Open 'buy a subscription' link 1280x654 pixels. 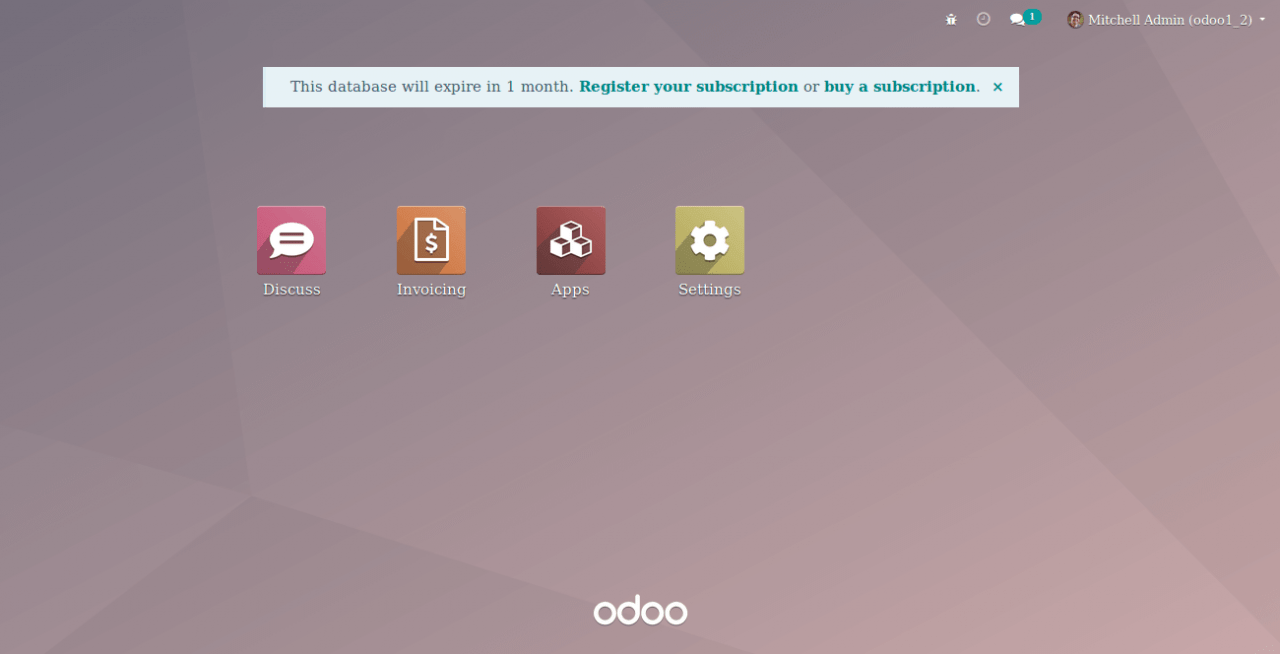(x=900, y=87)
